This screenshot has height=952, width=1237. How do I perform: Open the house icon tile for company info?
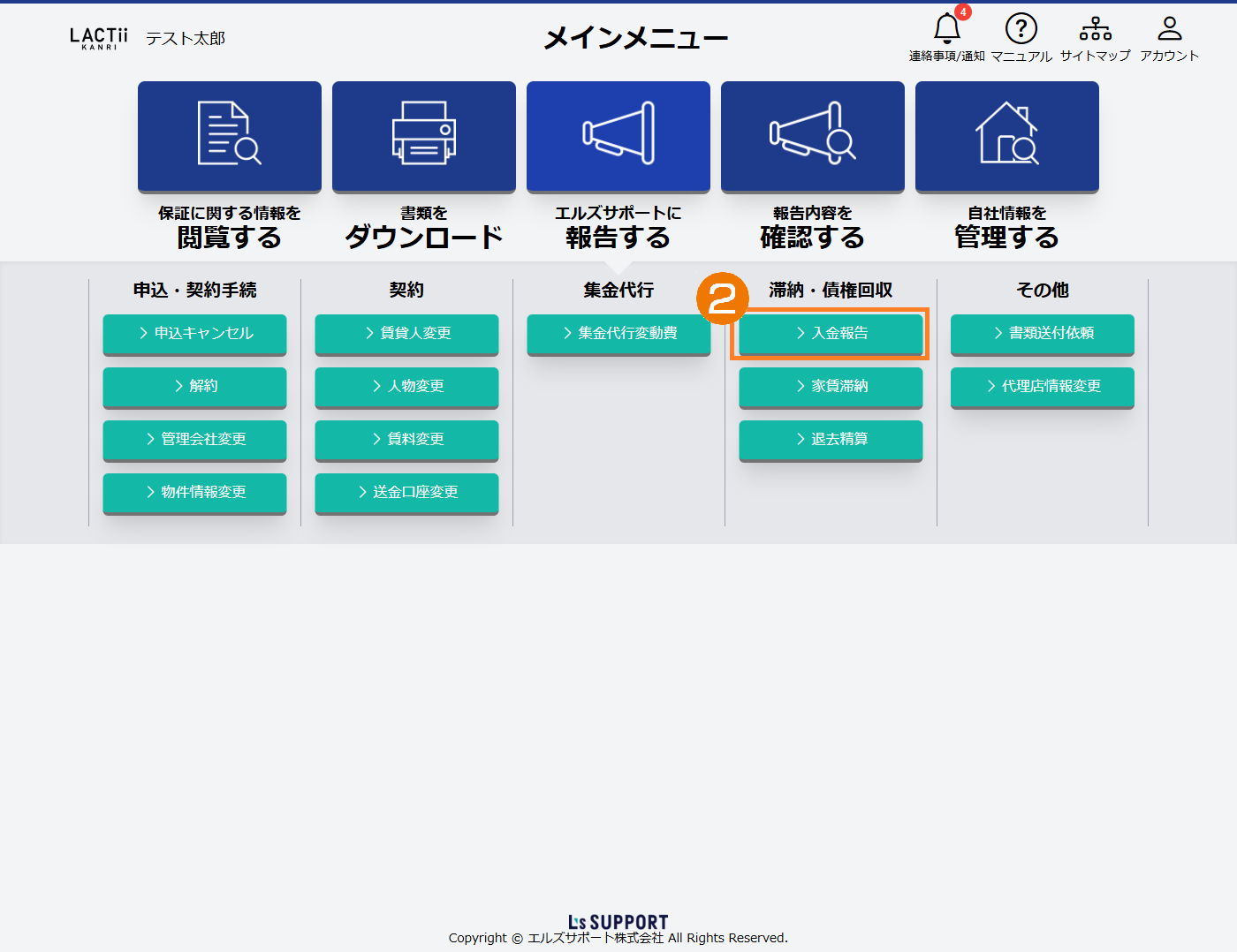[x=1007, y=136]
